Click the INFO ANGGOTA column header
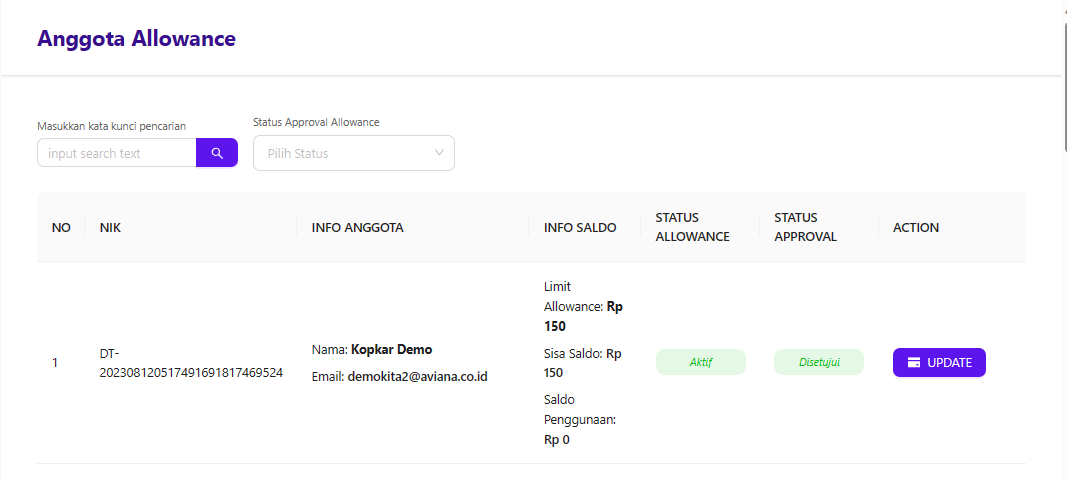The image size is (1067, 481). 358,228
